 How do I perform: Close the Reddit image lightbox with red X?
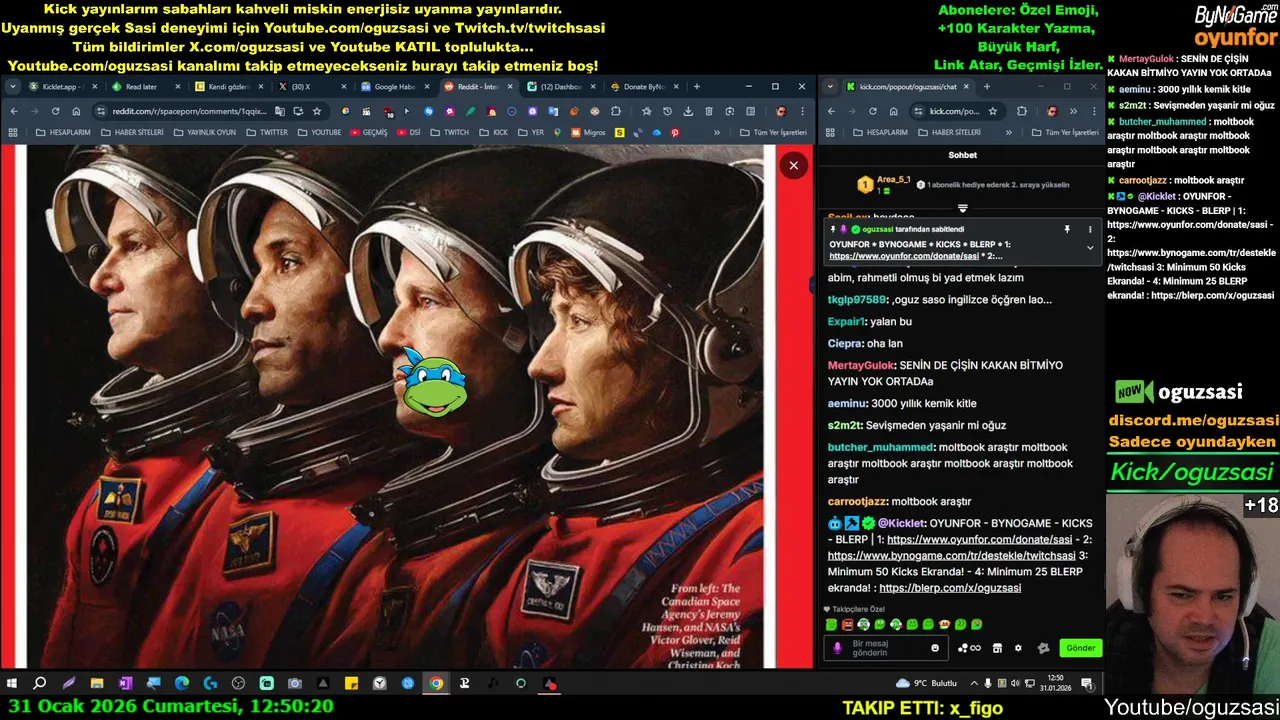[793, 165]
